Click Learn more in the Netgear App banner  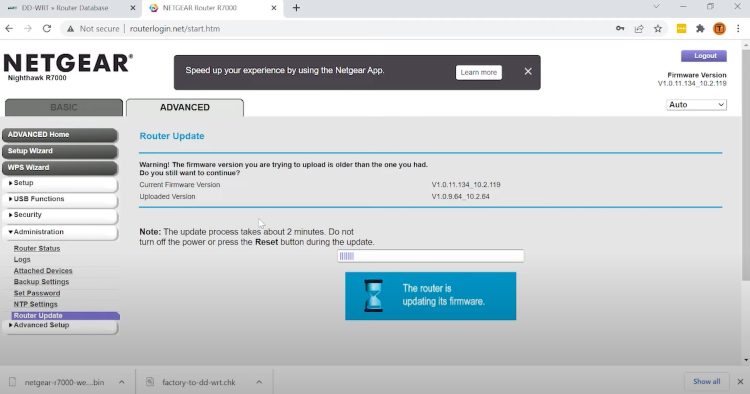click(478, 72)
